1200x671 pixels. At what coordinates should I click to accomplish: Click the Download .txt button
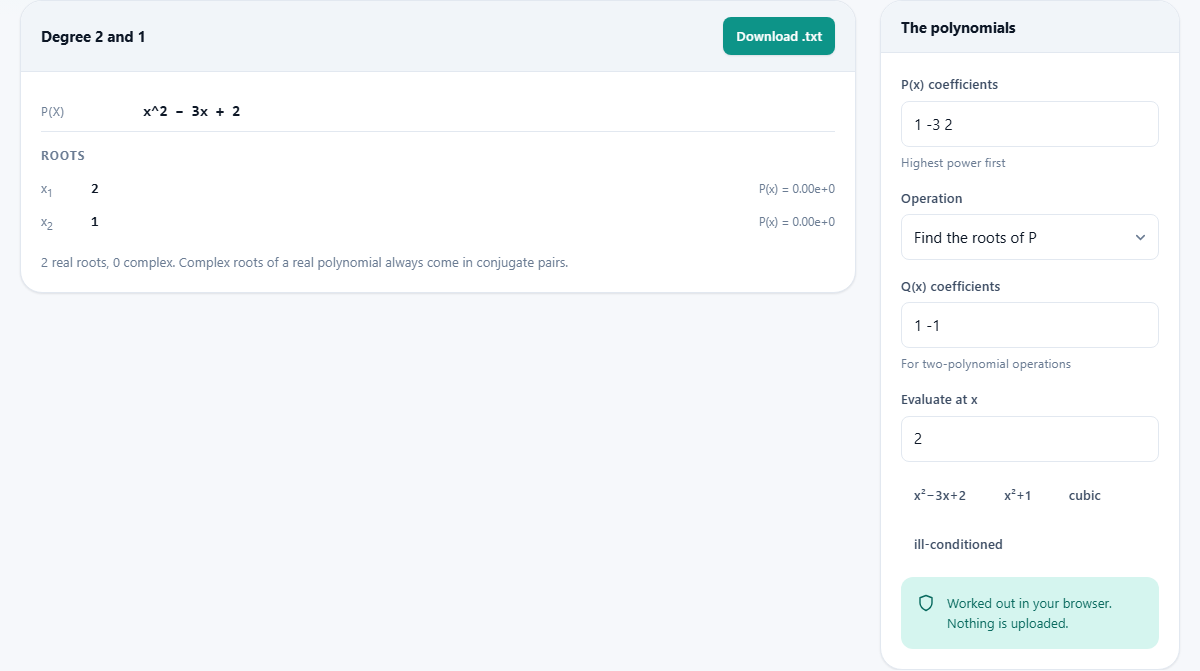click(778, 36)
